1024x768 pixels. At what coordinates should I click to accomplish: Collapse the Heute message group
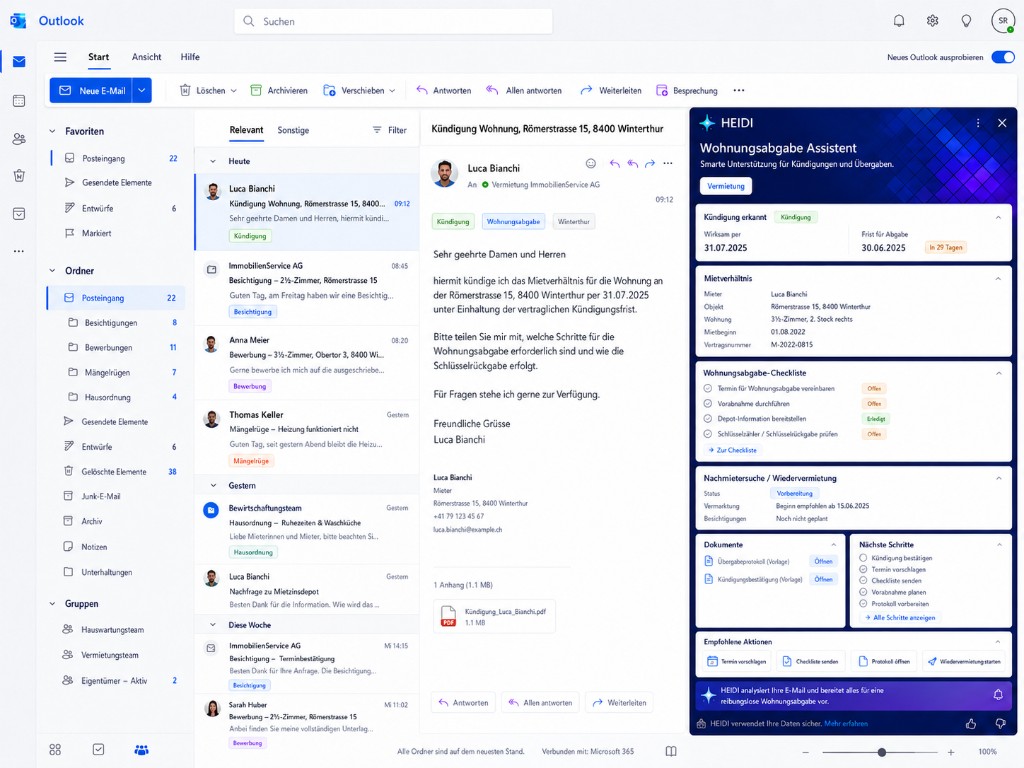(x=213, y=161)
